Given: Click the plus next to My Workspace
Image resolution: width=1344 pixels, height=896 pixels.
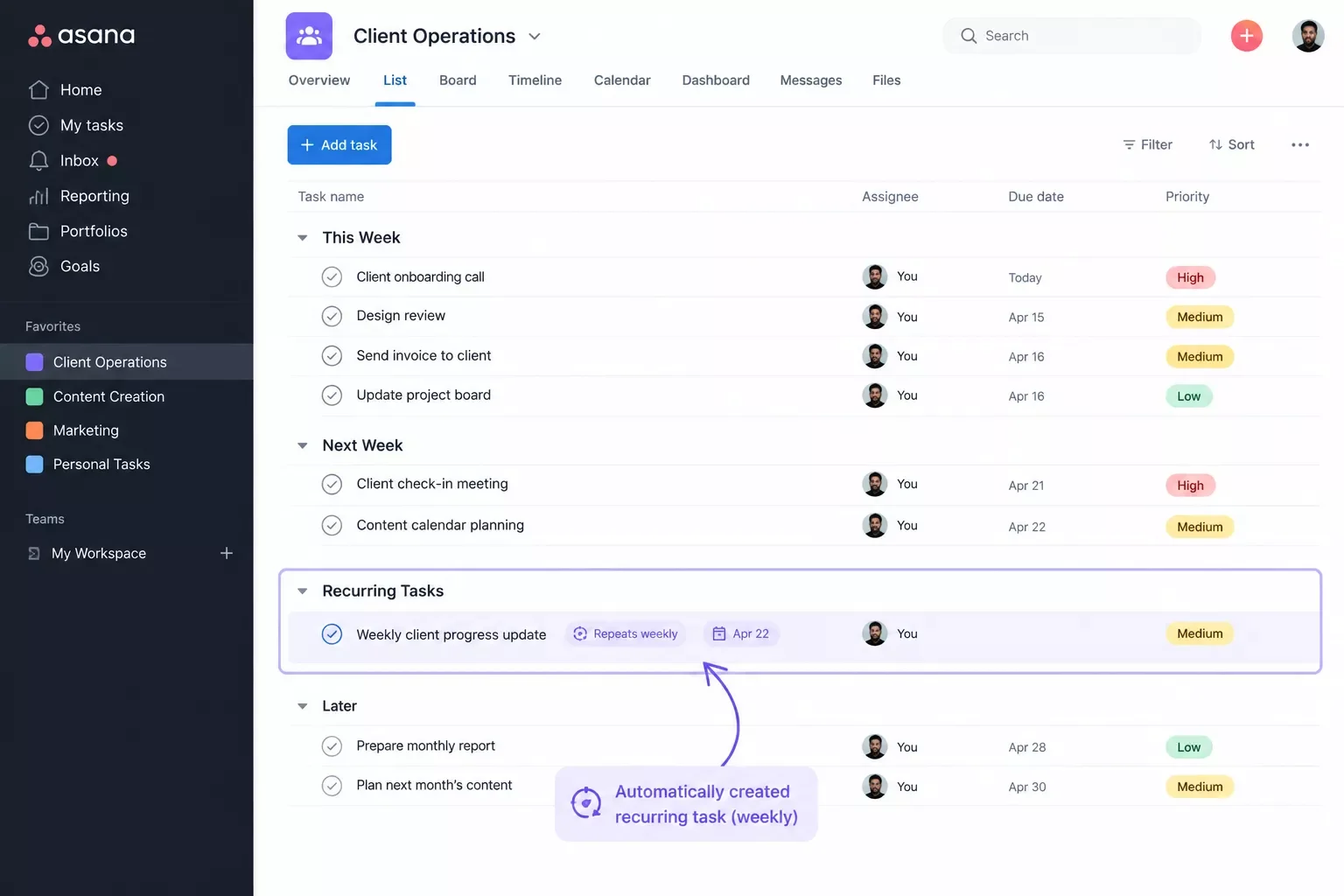Looking at the screenshot, I should [227, 553].
